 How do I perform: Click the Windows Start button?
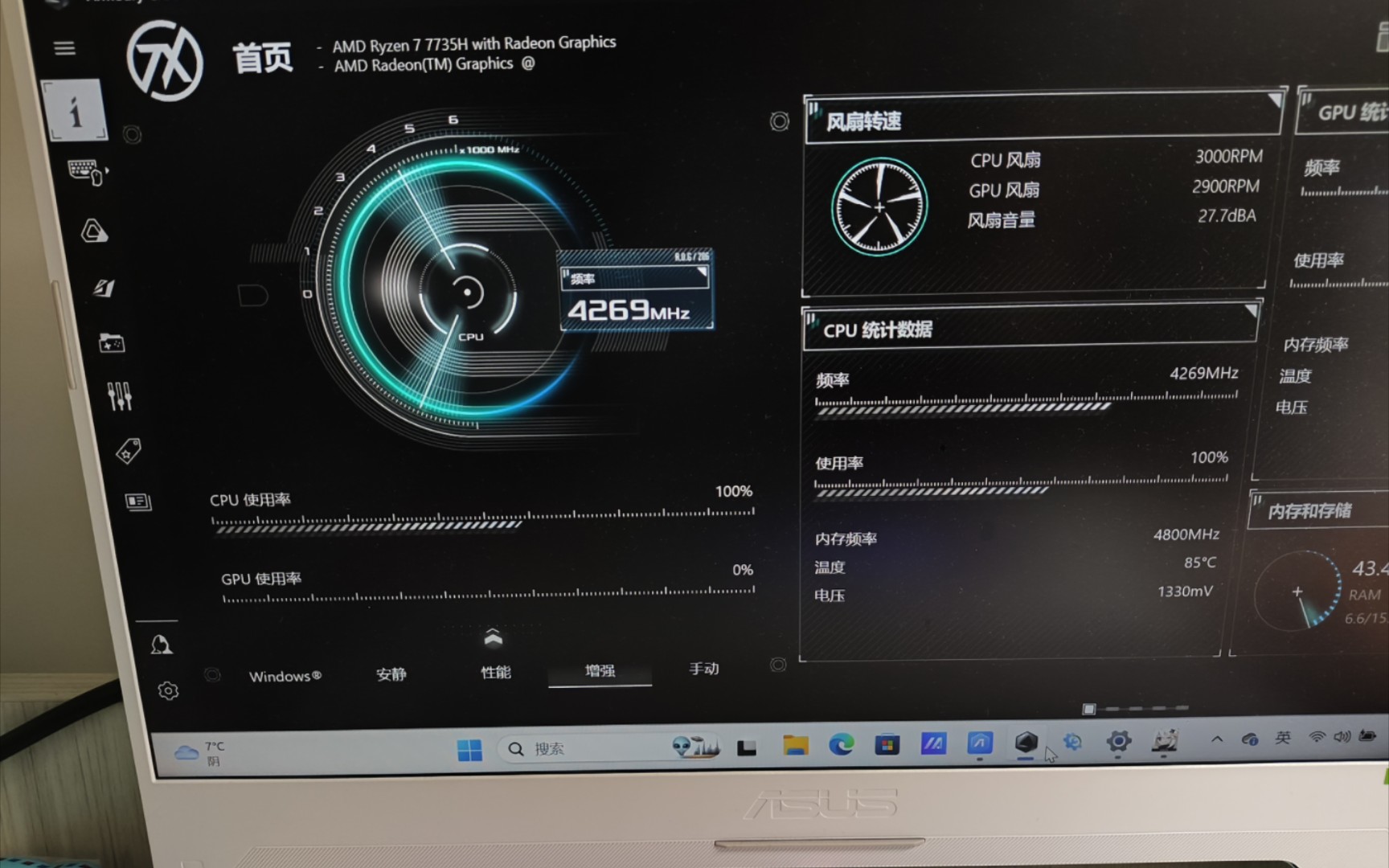click(x=469, y=750)
